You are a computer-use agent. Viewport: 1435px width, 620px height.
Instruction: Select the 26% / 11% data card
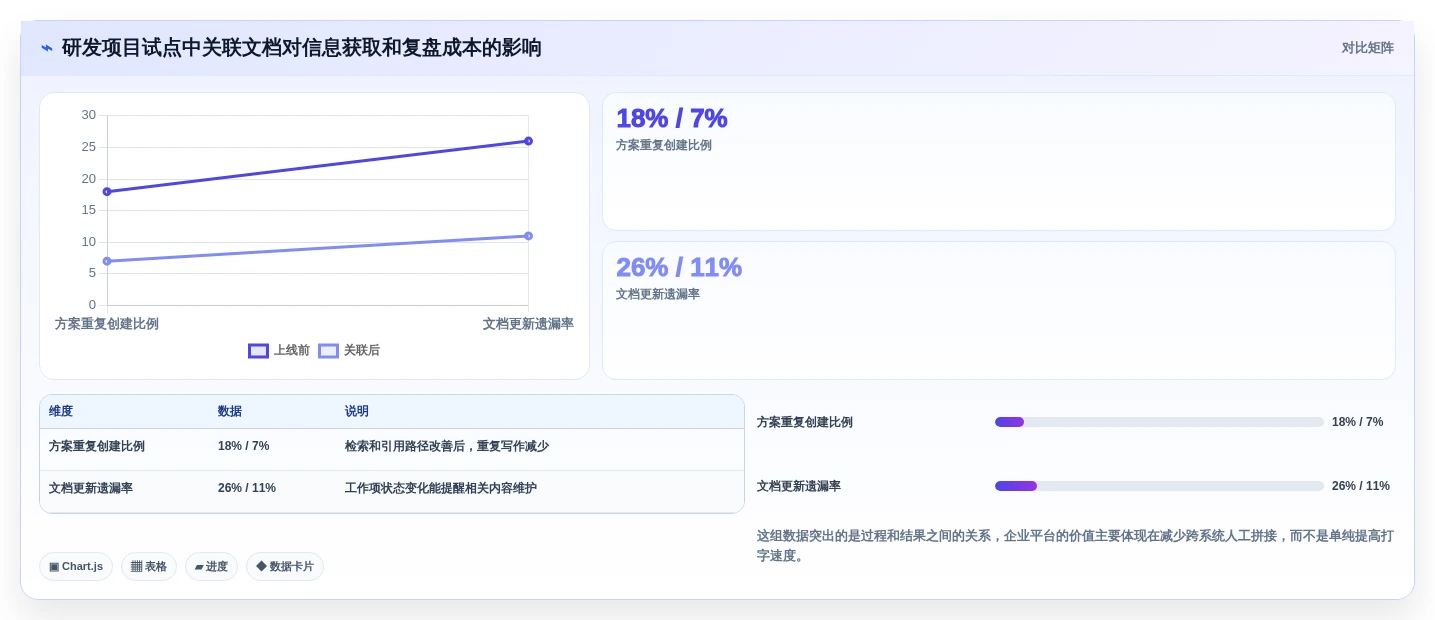coord(998,311)
